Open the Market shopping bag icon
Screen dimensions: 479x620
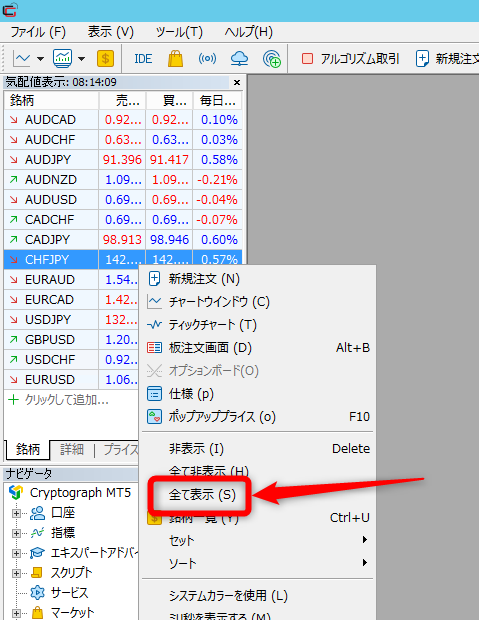pos(175,59)
